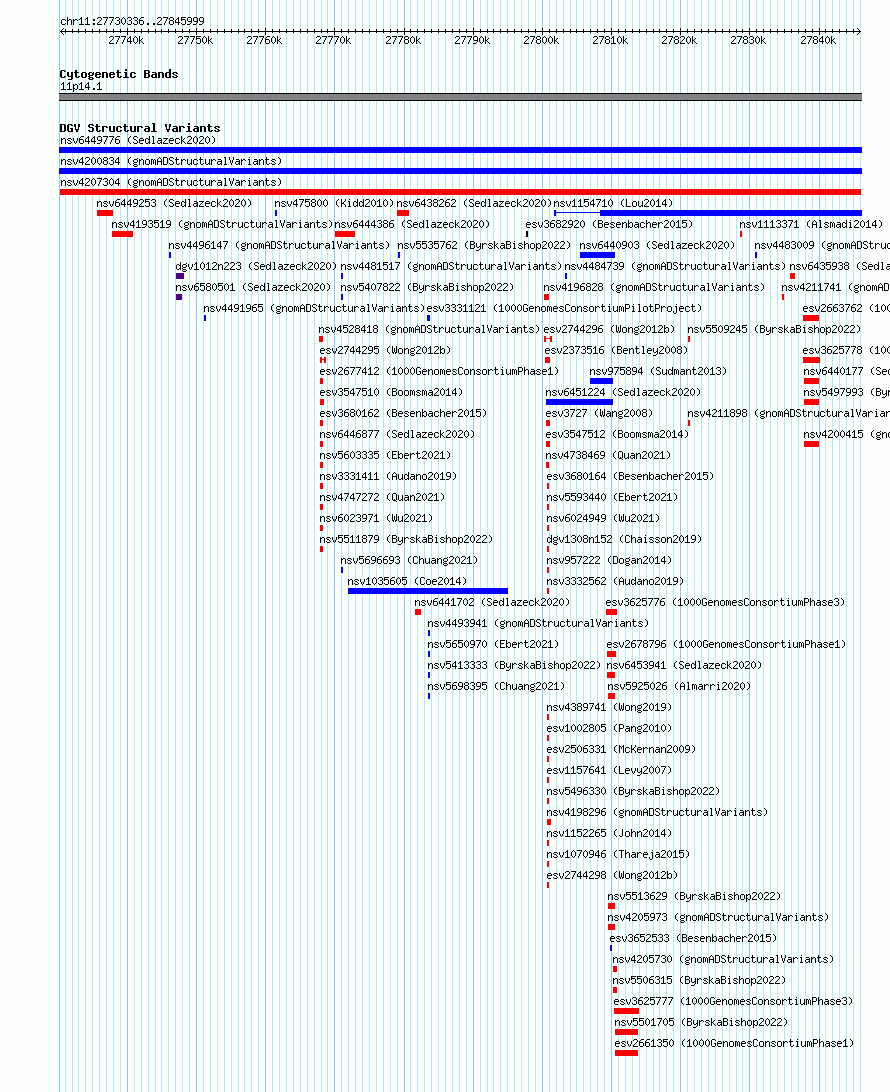This screenshot has height=1092, width=890.
Task: Select the 11p14.1 cytogenetic band bar
Action: click(460, 97)
